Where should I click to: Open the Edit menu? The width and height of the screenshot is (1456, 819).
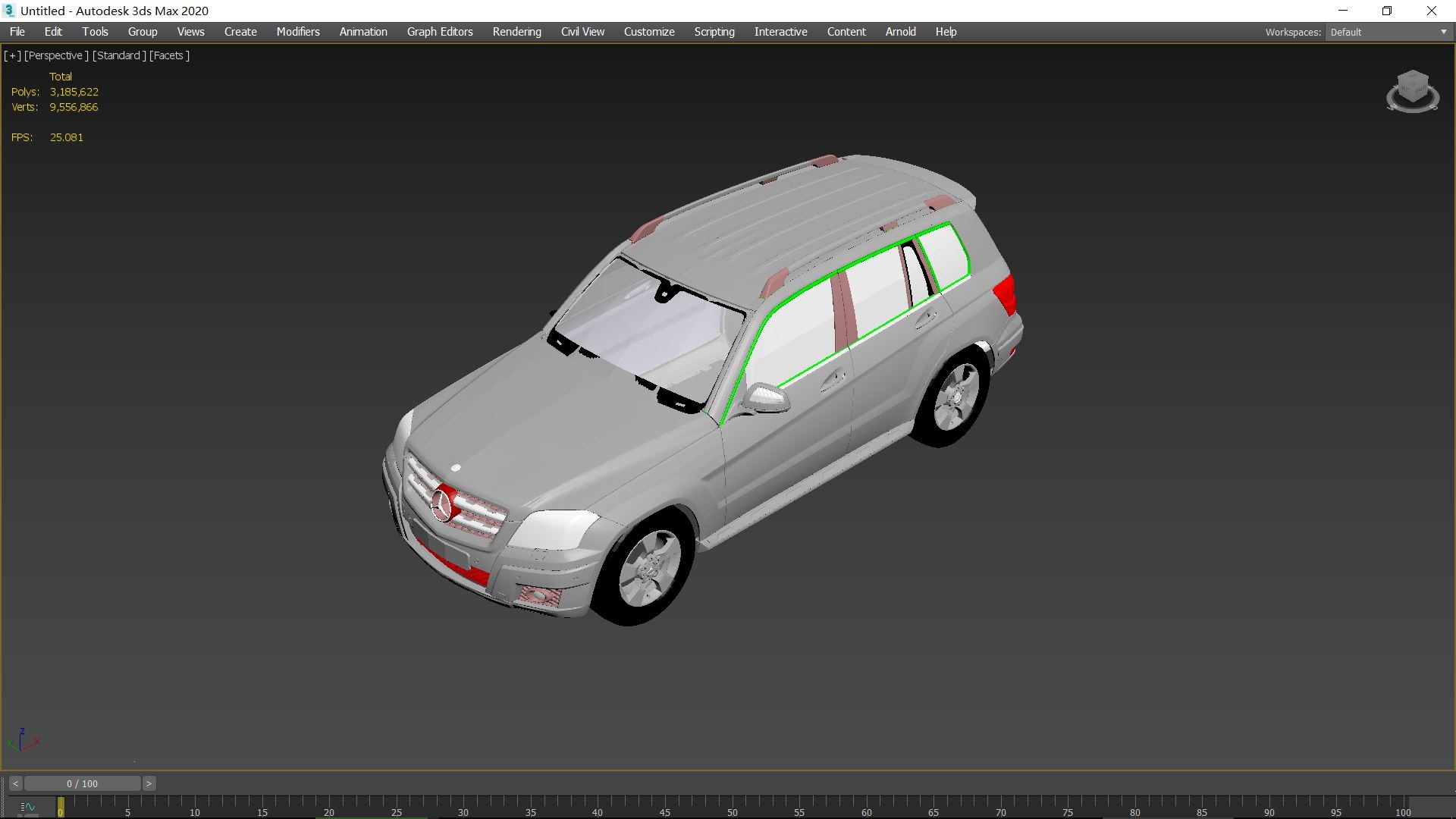53,32
